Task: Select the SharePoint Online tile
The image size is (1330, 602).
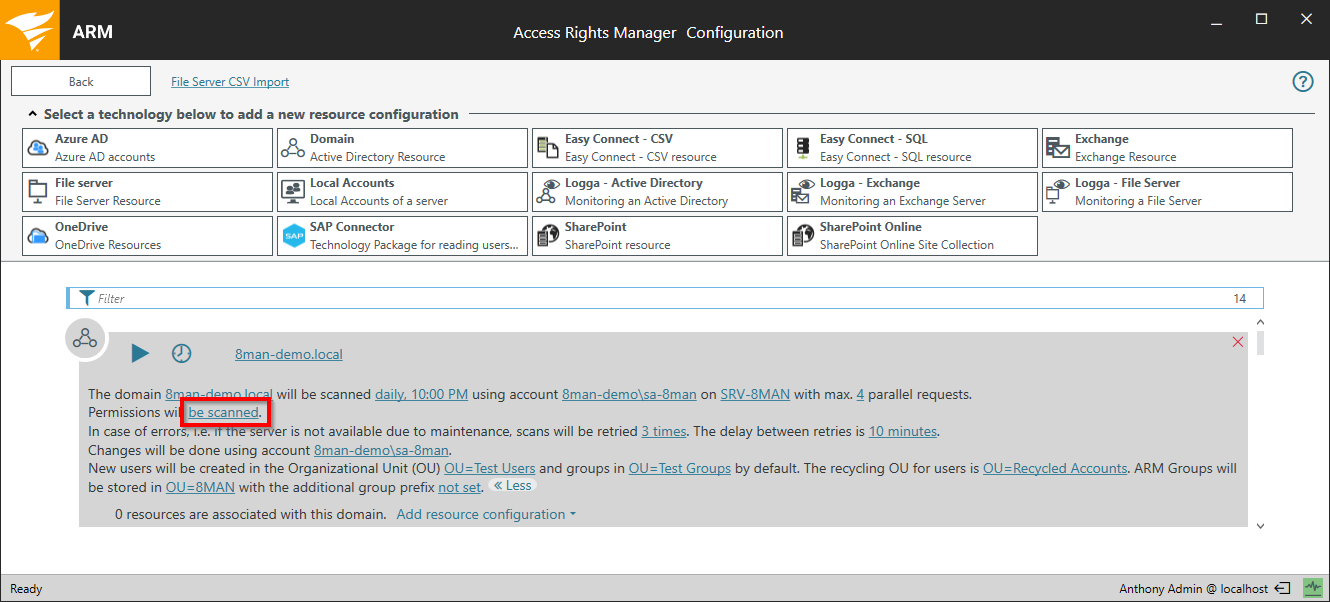Action: [x=912, y=236]
